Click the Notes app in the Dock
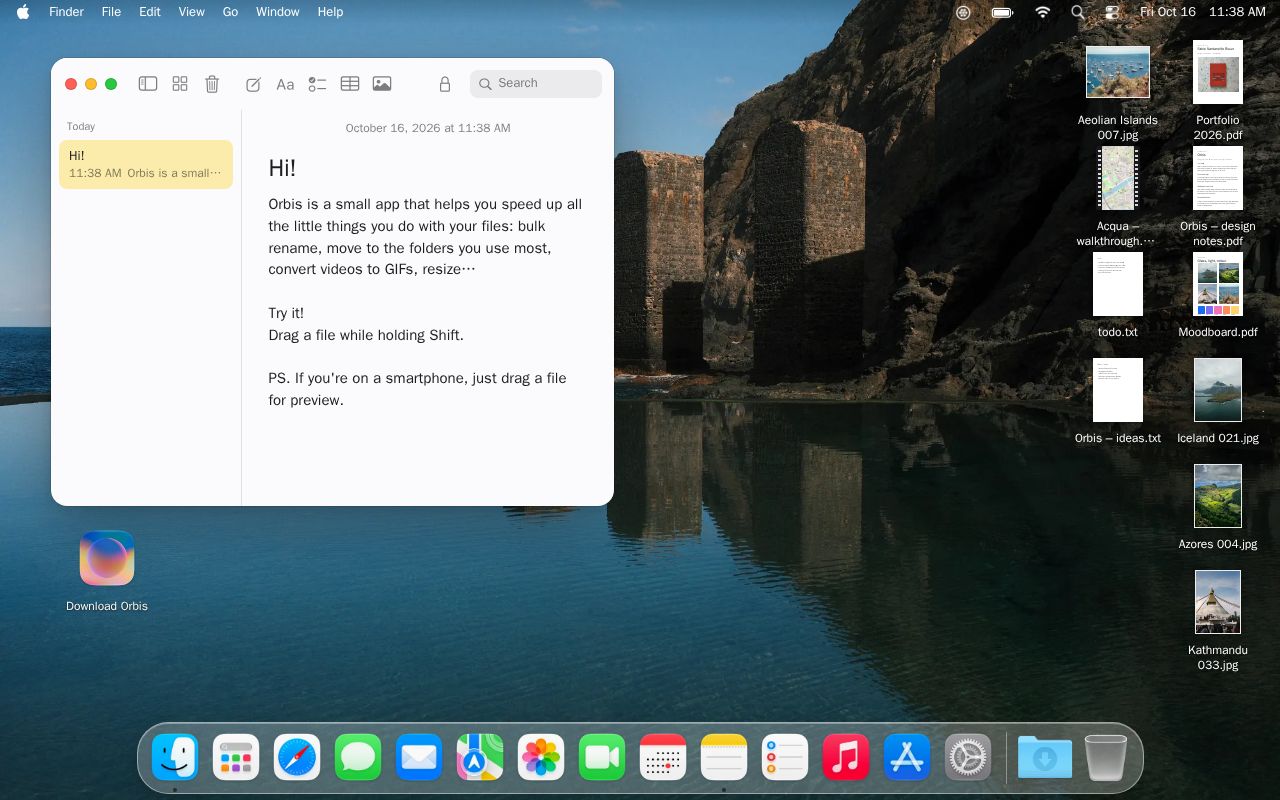The height and width of the screenshot is (800, 1280). point(724,757)
